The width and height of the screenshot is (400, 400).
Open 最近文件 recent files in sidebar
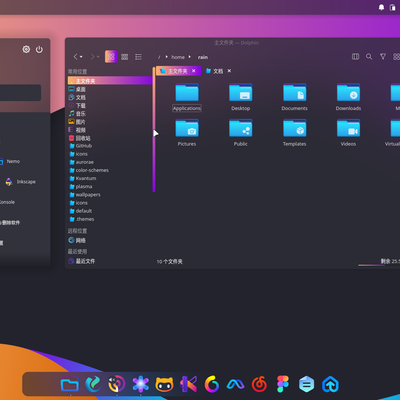[x=110, y=261]
